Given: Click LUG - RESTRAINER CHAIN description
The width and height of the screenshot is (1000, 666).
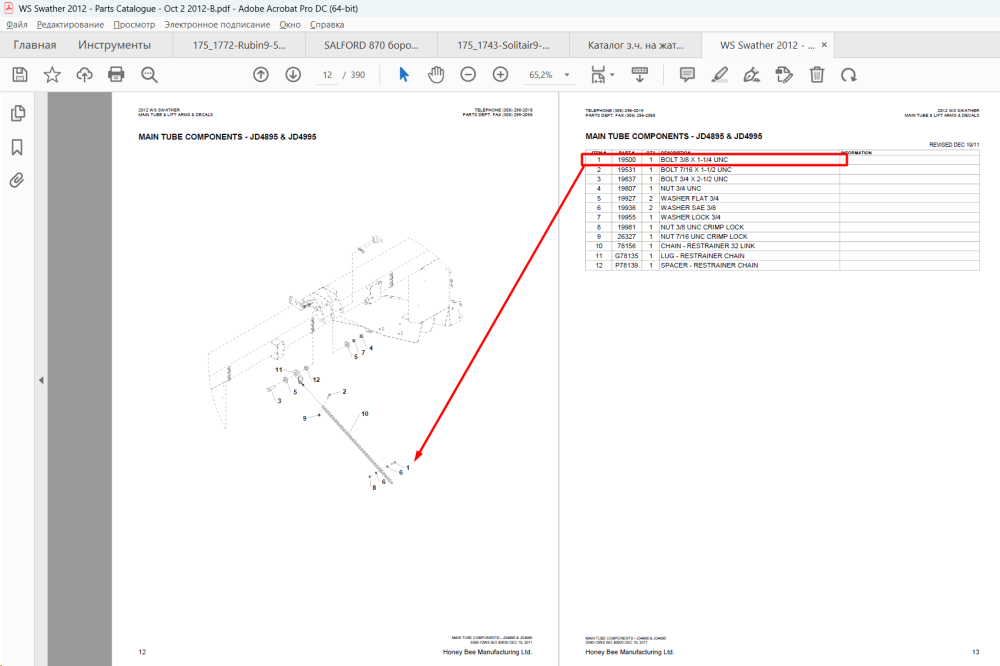Looking at the screenshot, I should 702,256.
